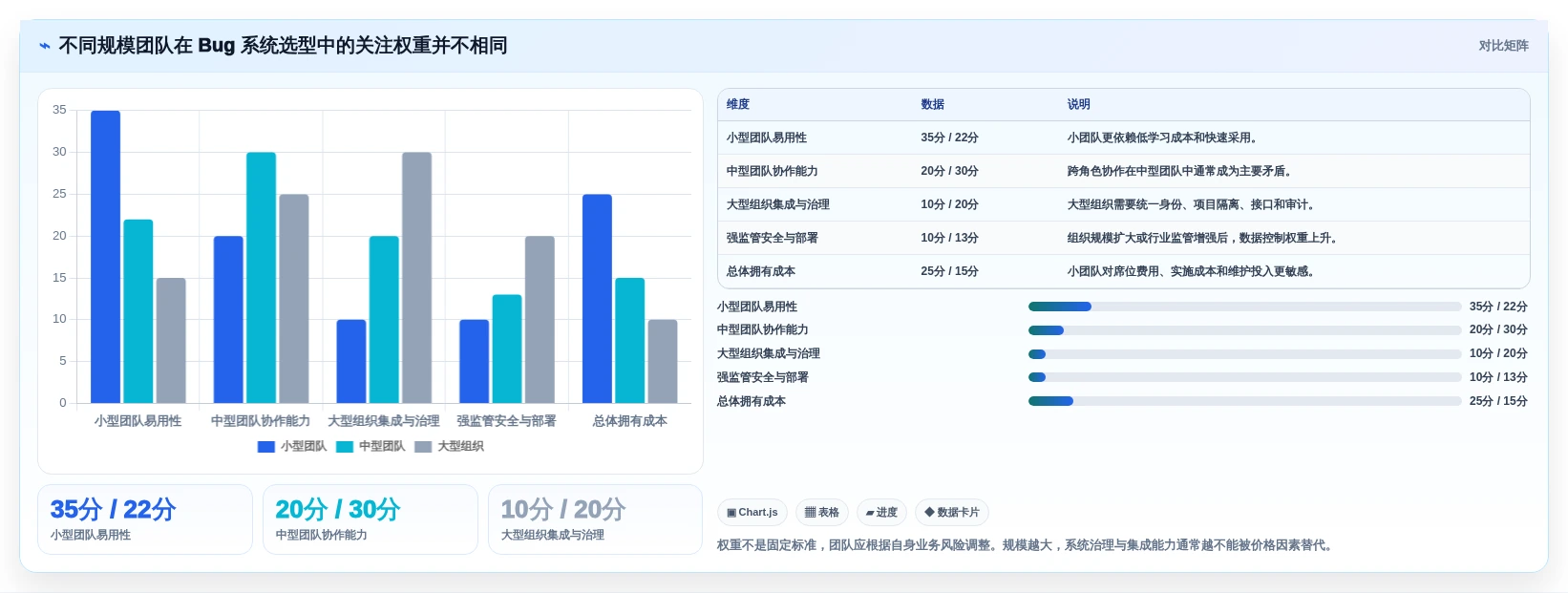Click x-axis label 大型组织集成与治理
Image resolution: width=1568 pixels, height=593 pixels.
pos(384,421)
